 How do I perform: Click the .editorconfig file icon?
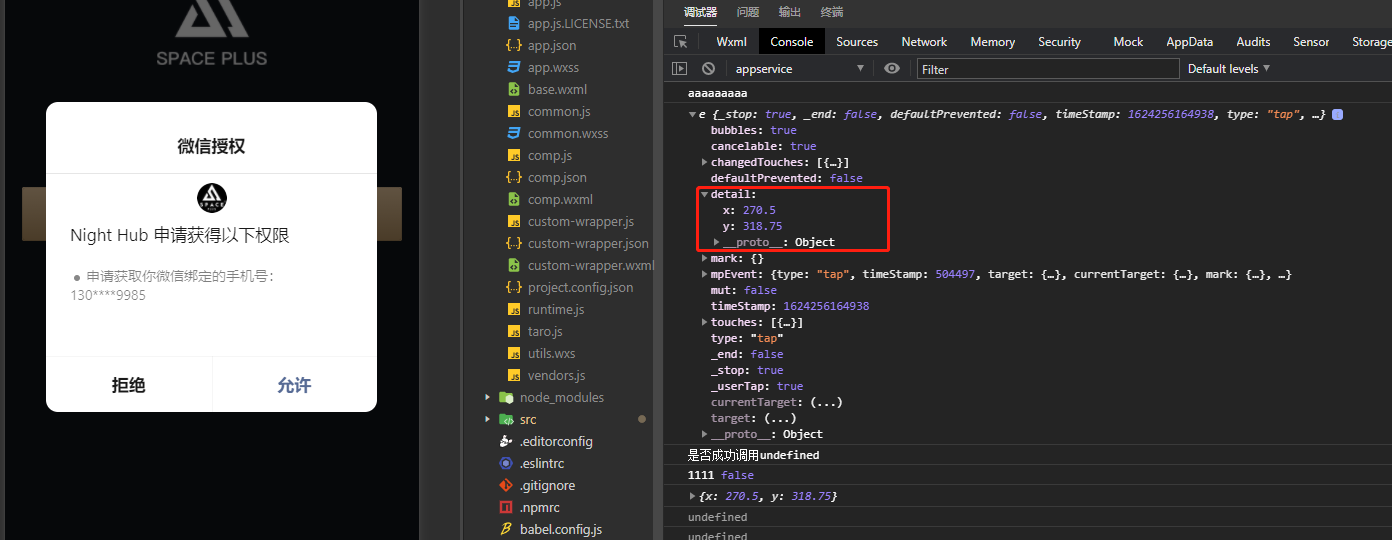coord(506,441)
